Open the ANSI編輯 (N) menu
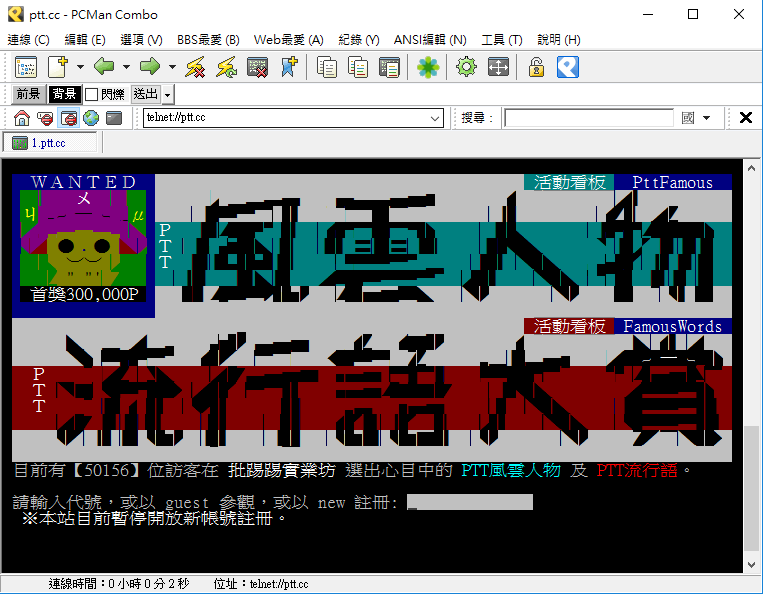 pos(430,40)
